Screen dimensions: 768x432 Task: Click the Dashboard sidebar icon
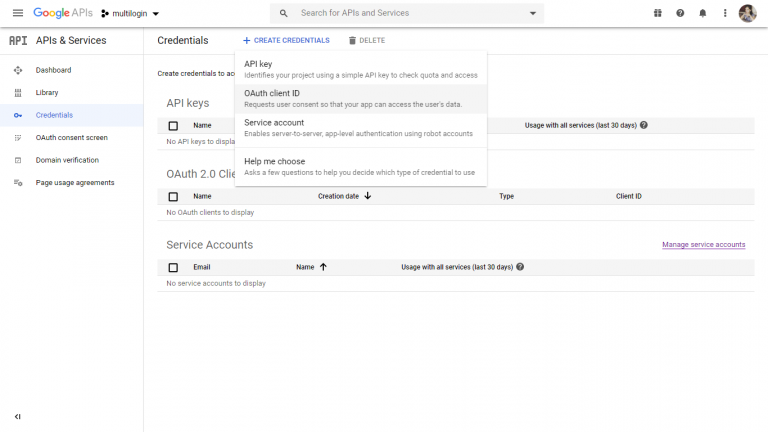(18, 70)
